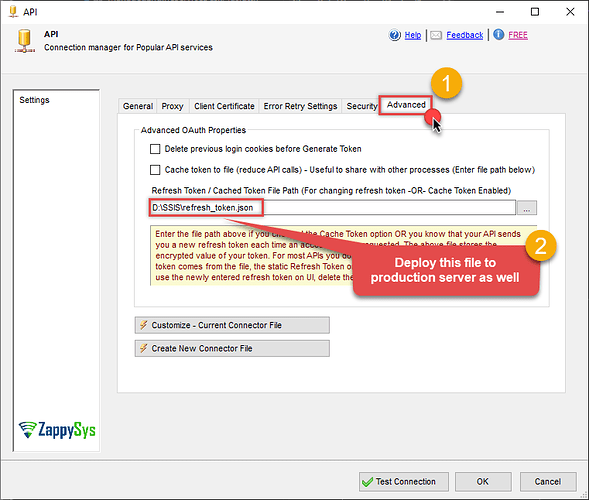Open file browse ellipsis button
Screen dimensions: 589x500
(x=527, y=208)
